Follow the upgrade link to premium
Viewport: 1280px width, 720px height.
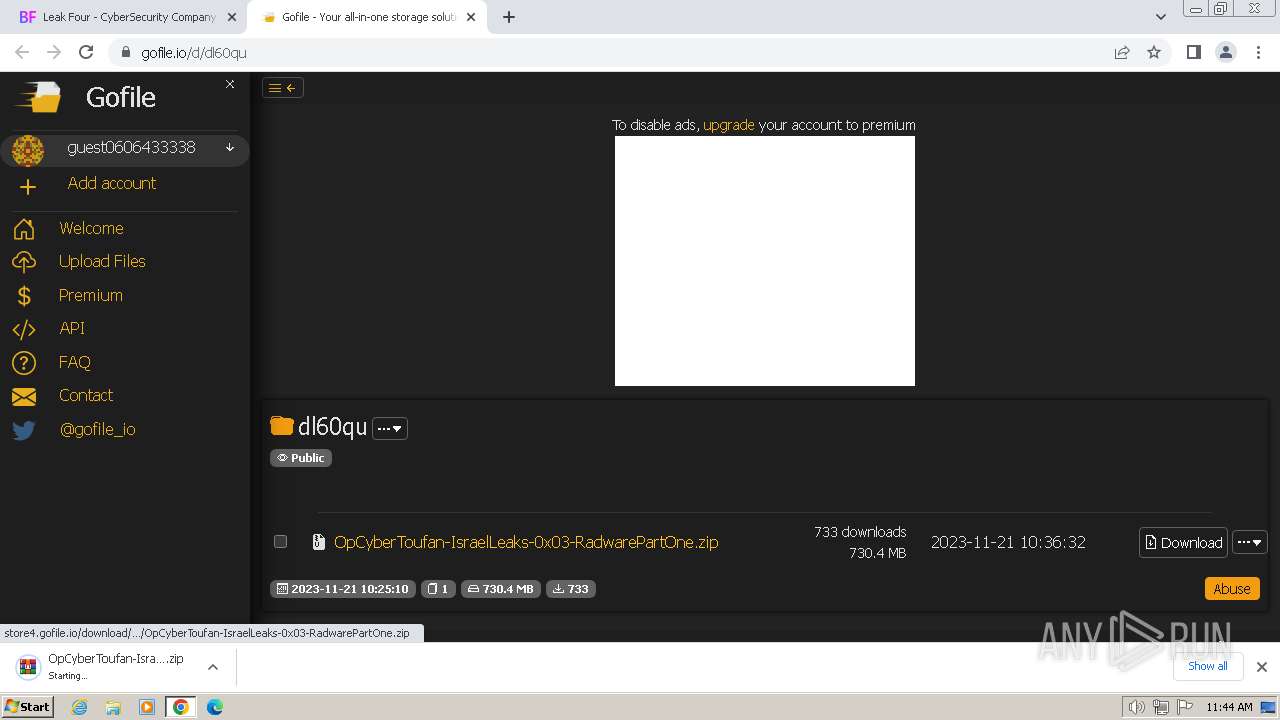729,125
